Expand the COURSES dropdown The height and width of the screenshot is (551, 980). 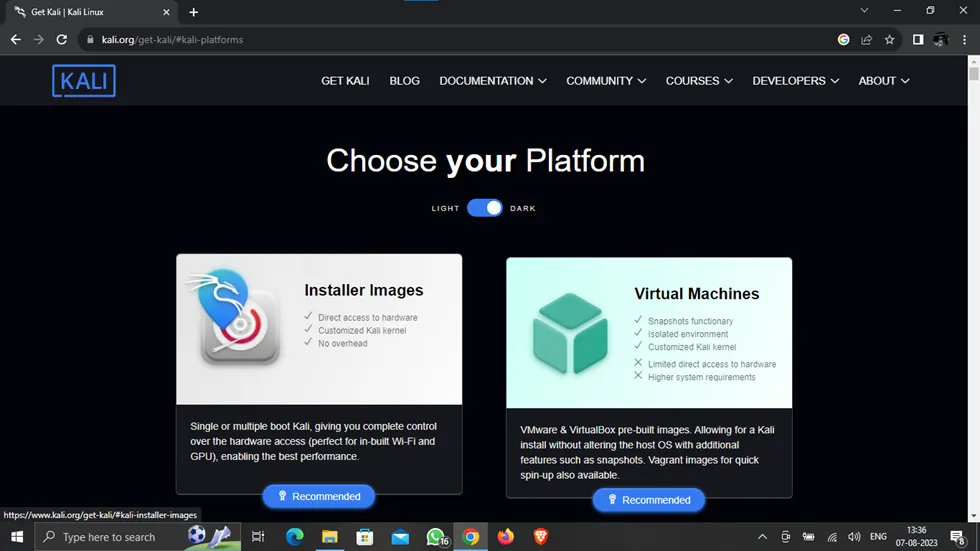coord(699,81)
